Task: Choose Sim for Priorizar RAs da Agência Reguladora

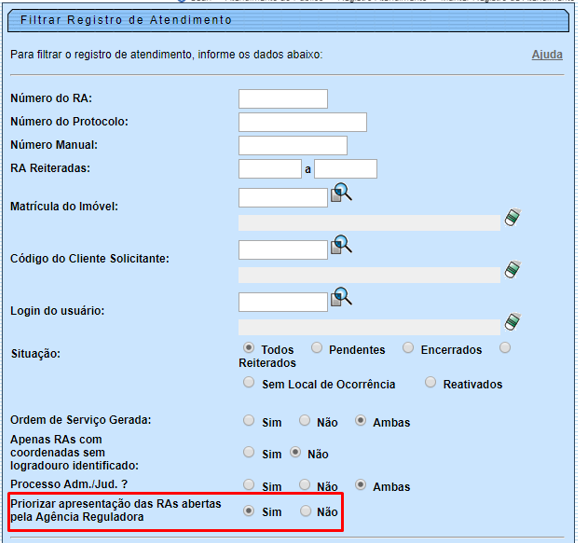Action: coord(249,511)
